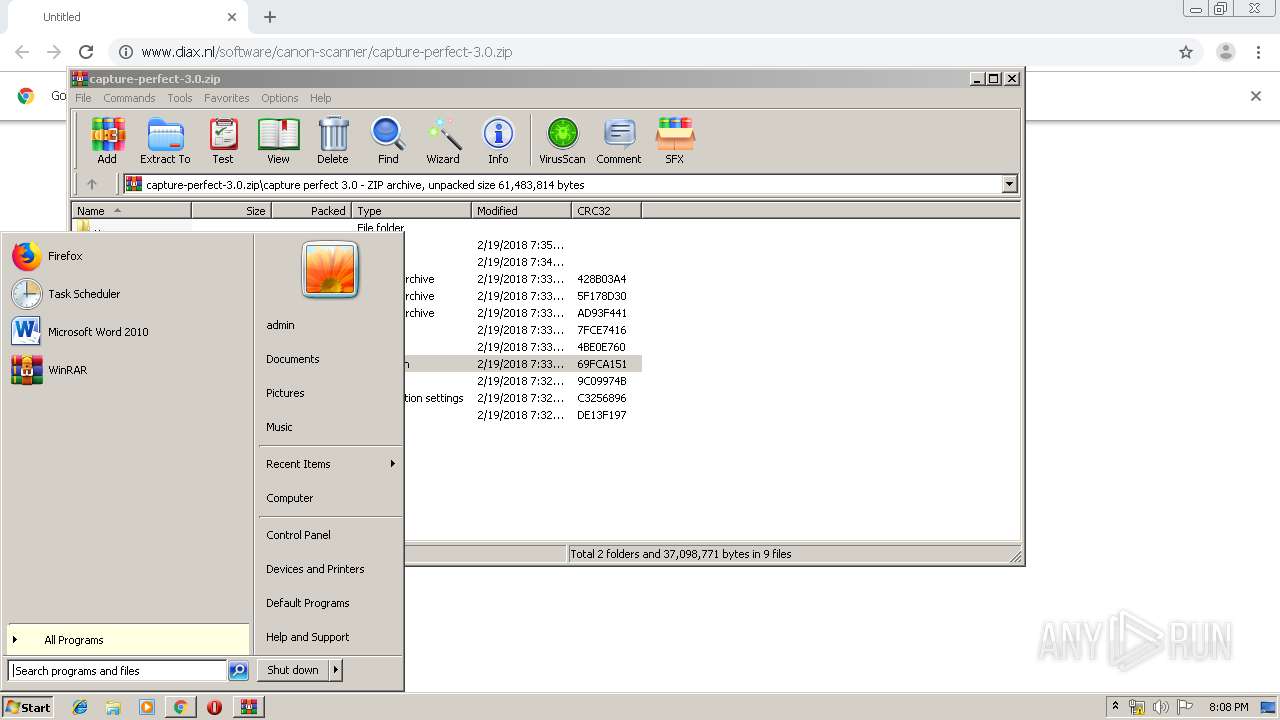Open the Help menu in WinRAR
Screen dimensions: 1280x720
pos(320,98)
